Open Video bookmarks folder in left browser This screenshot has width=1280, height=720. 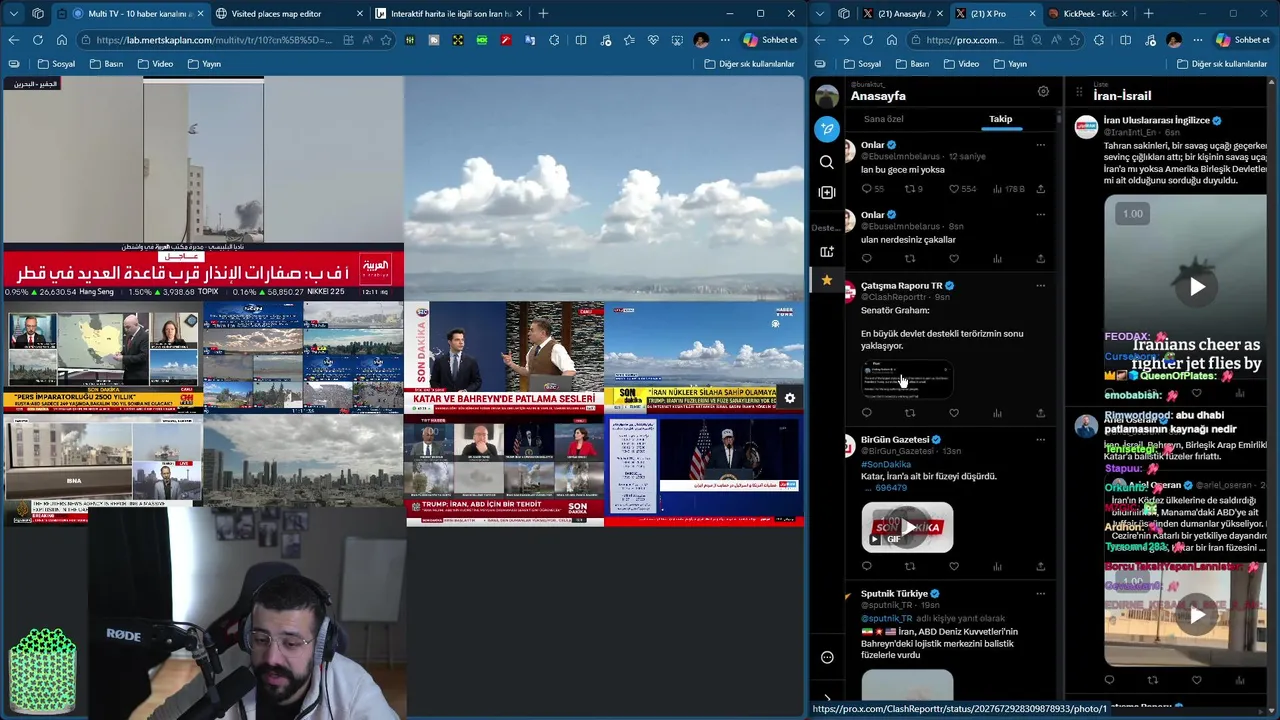pyautogui.click(x=155, y=64)
